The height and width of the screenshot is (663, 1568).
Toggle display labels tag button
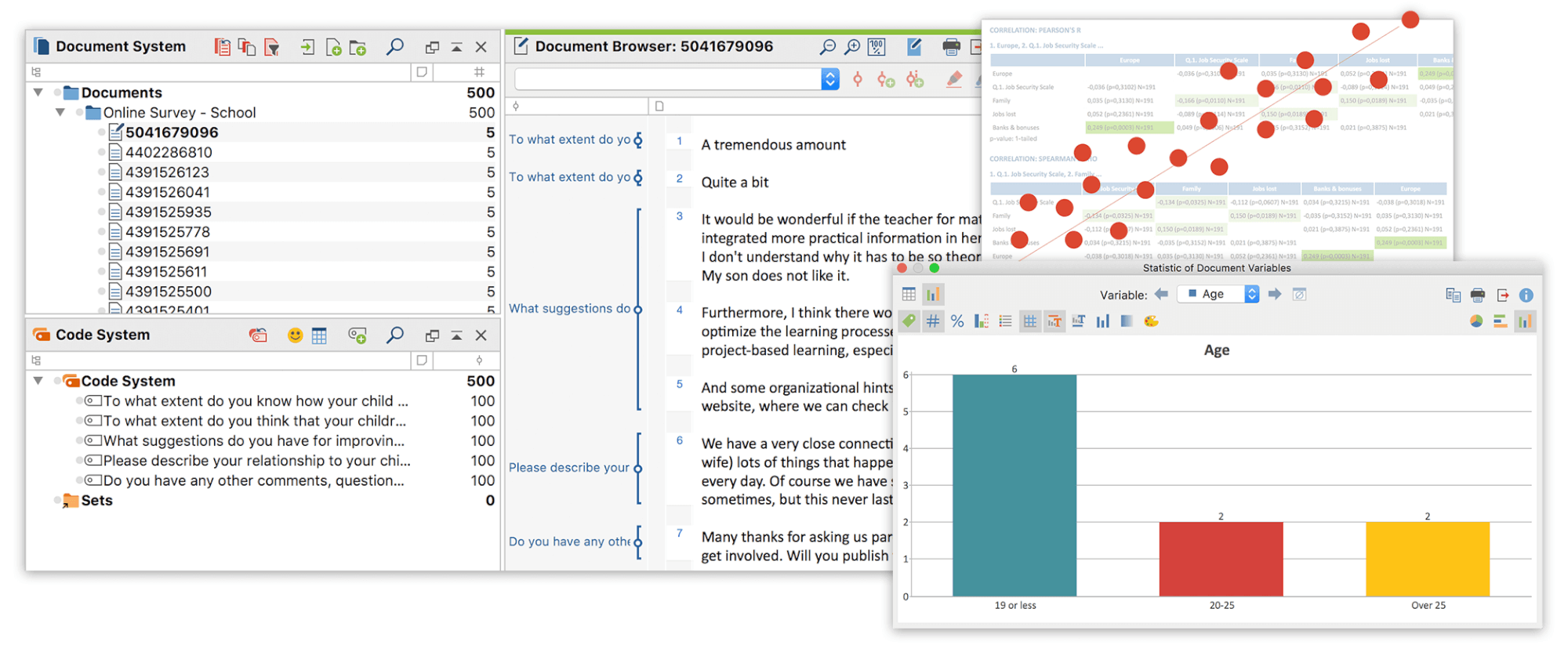coord(909,321)
